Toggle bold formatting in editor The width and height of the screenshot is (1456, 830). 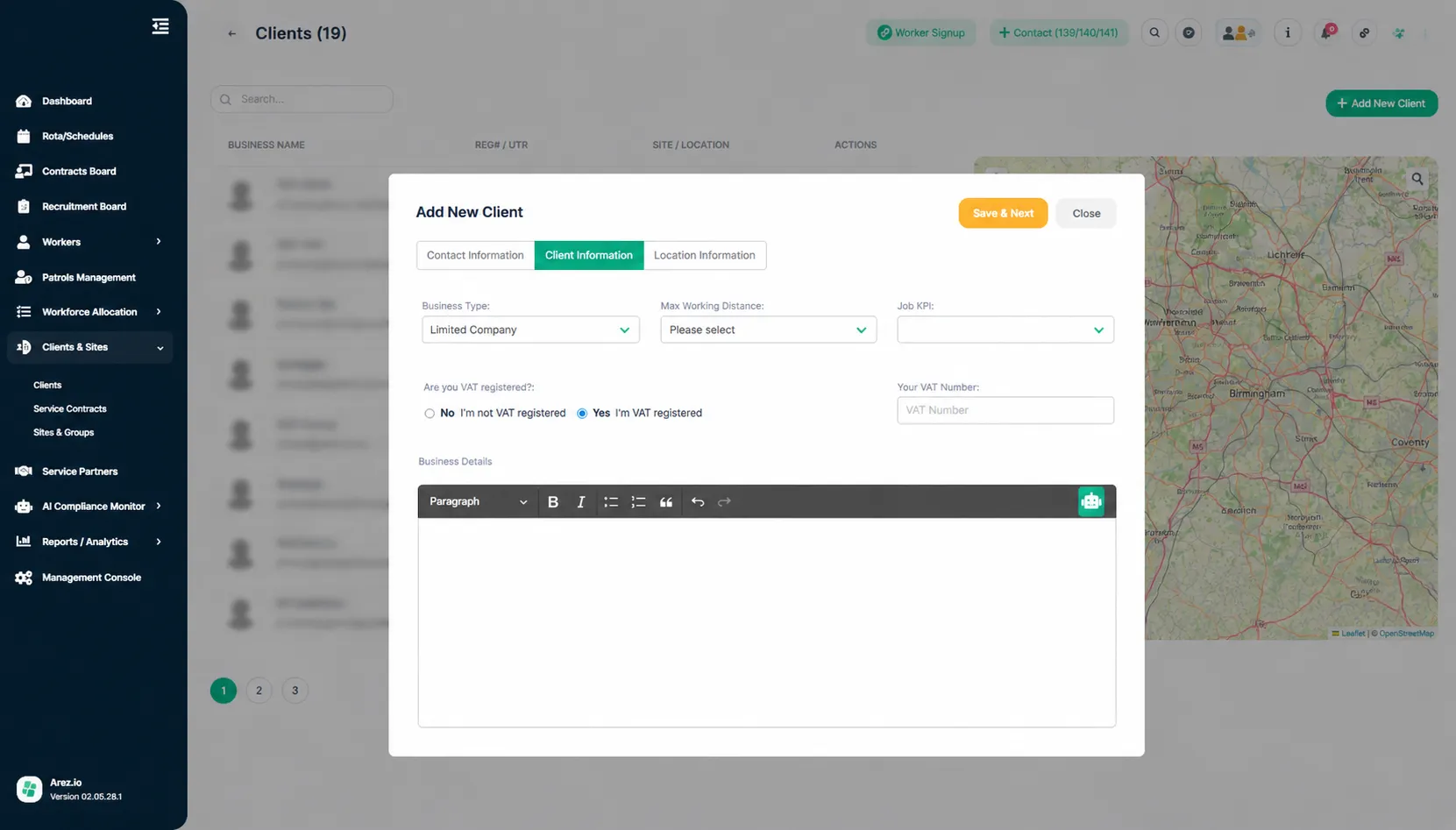click(553, 502)
